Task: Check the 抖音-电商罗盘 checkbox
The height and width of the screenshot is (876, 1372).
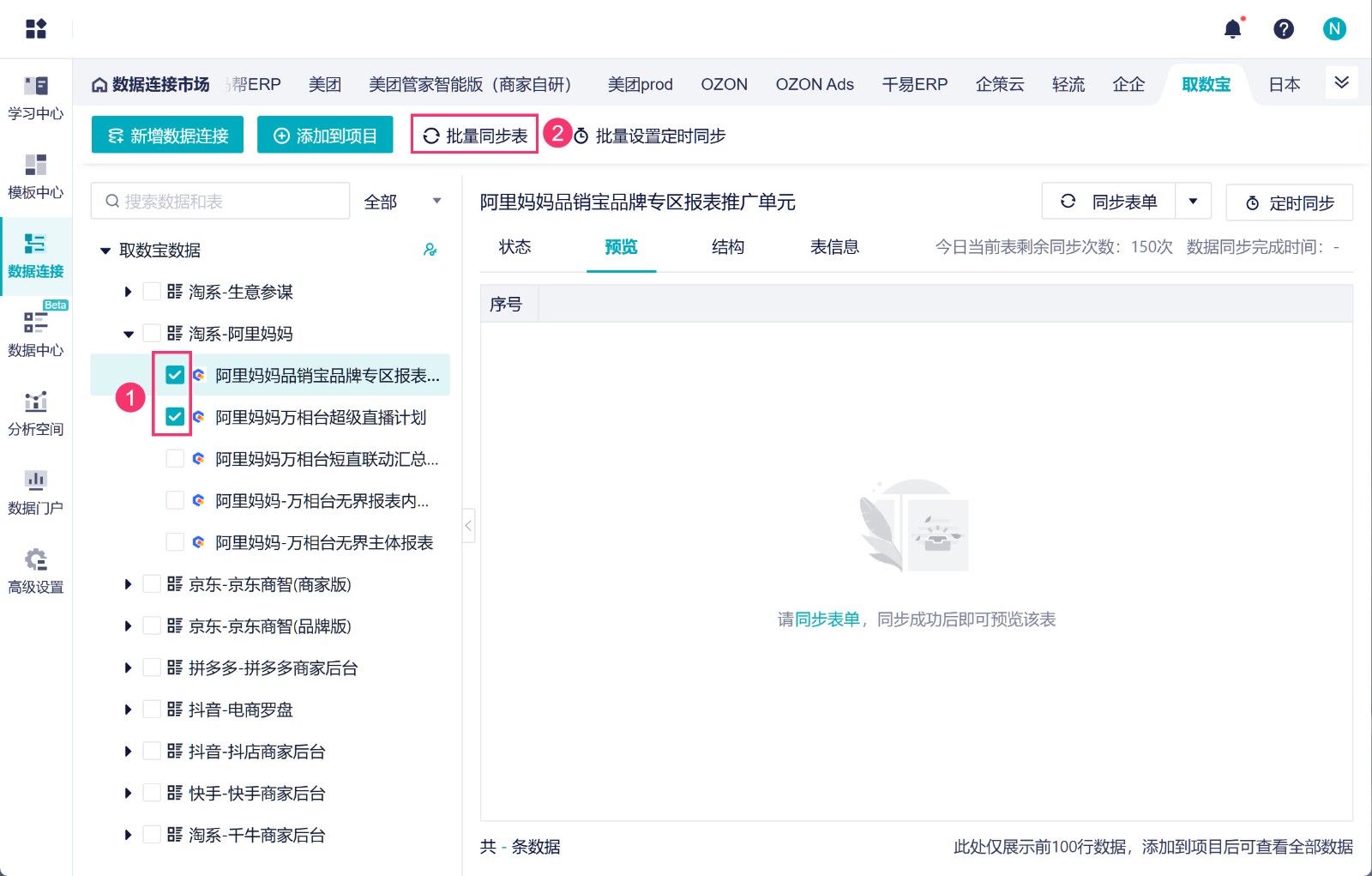Action: (x=152, y=710)
